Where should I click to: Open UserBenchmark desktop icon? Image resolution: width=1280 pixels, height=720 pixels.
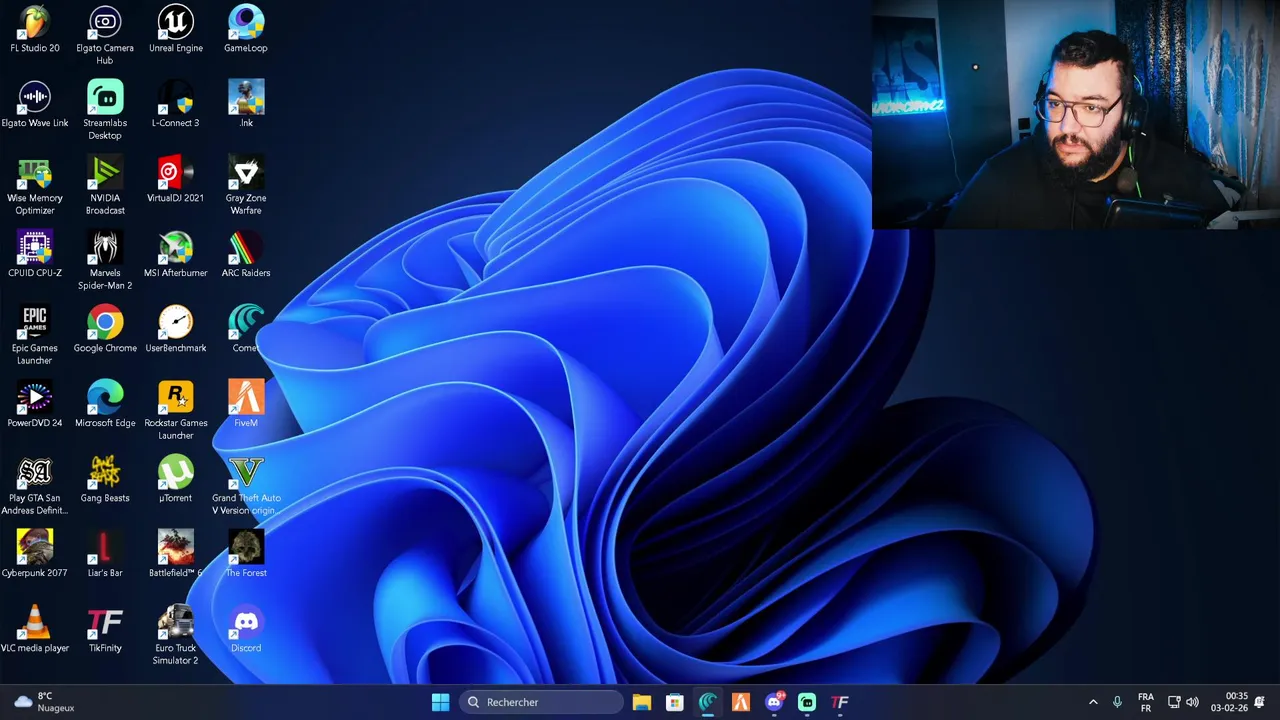pos(176,329)
